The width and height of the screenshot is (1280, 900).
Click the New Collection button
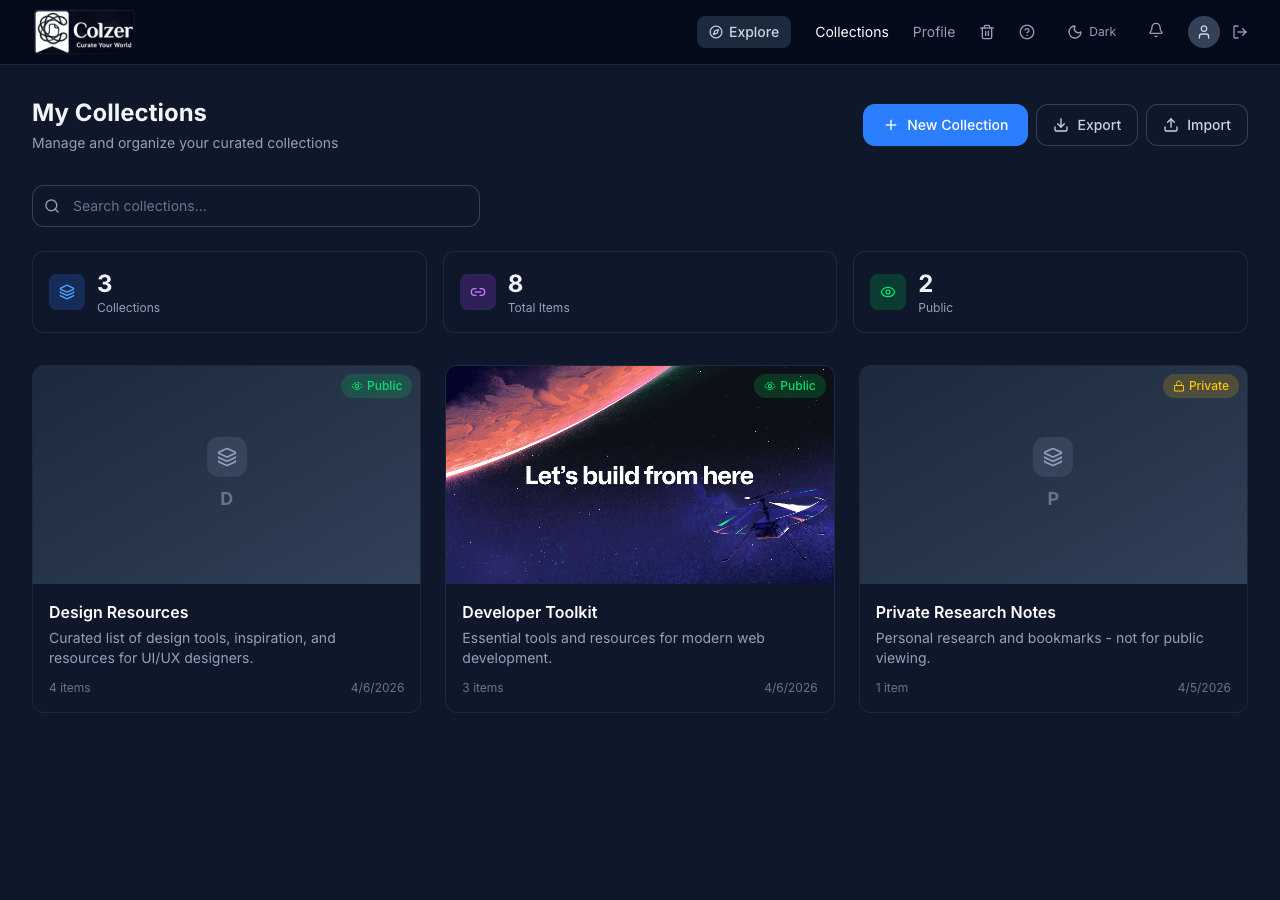pos(944,124)
